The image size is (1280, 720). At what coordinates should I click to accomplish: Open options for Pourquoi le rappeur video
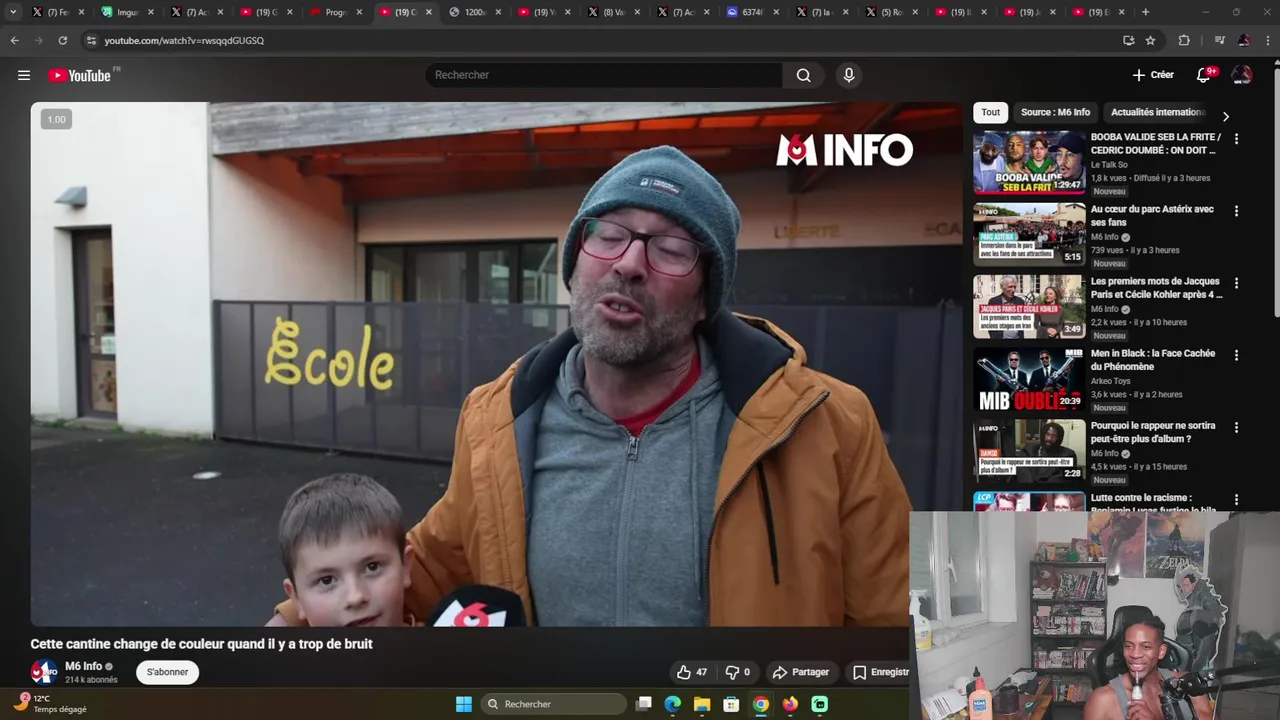(x=1236, y=427)
